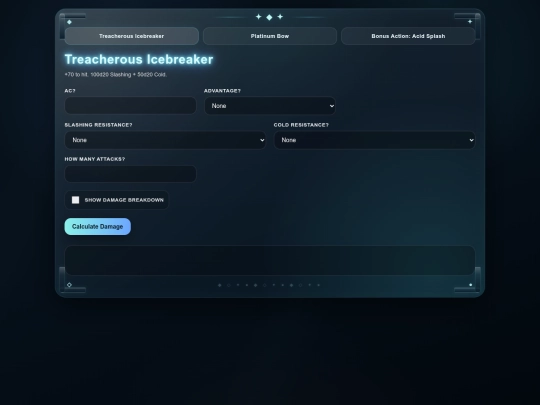Viewport: 540px width, 405px height.
Task: Expand the Cold Resistance dropdown
Action: pyautogui.click(x=374, y=140)
